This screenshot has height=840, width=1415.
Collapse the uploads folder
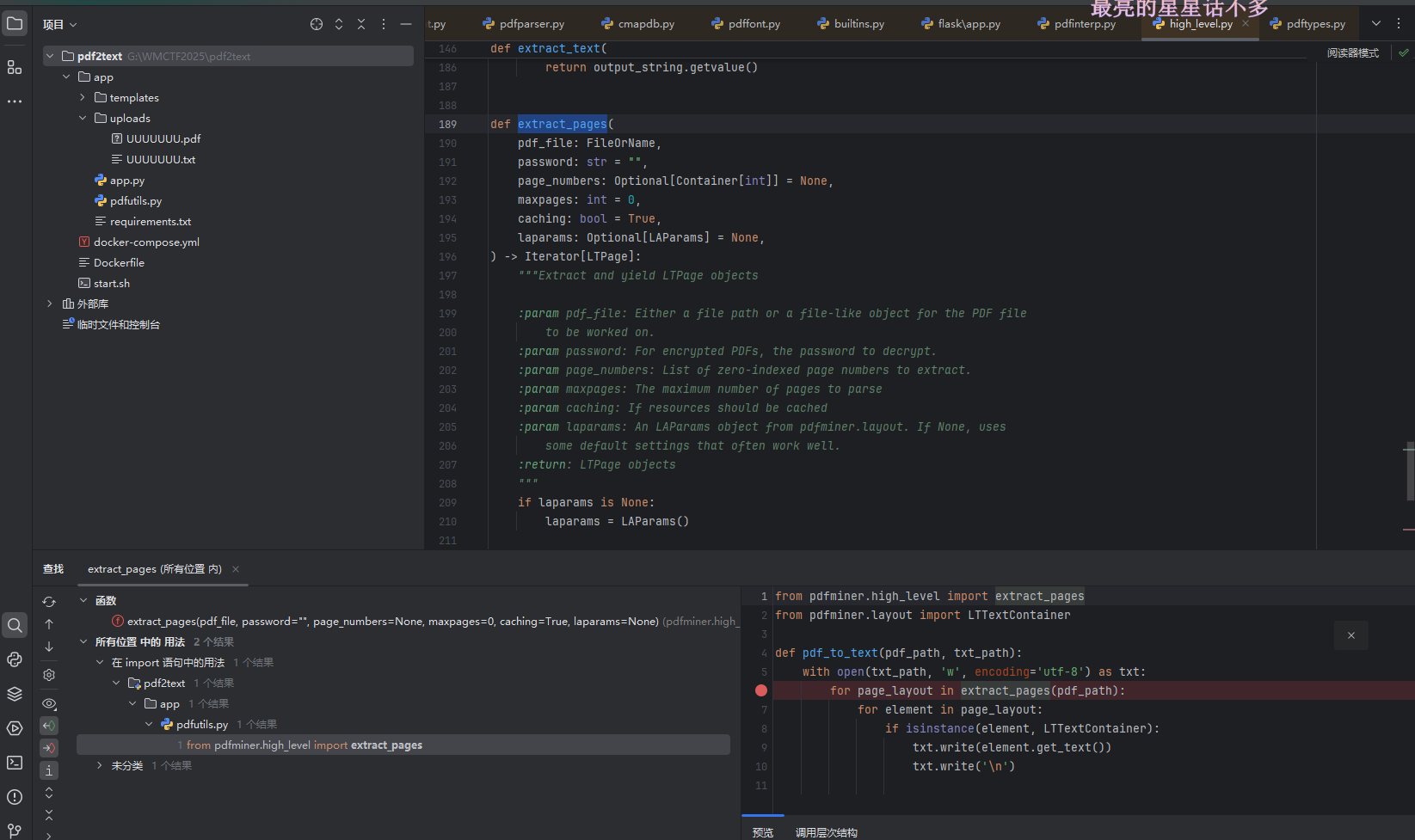pyautogui.click(x=83, y=118)
